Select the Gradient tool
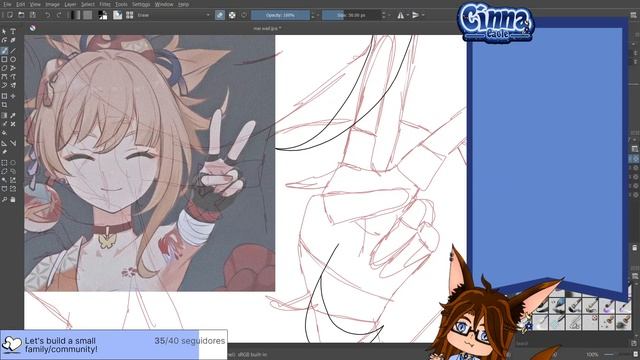The height and width of the screenshot is (360, 640). click(x=4, y=116)
